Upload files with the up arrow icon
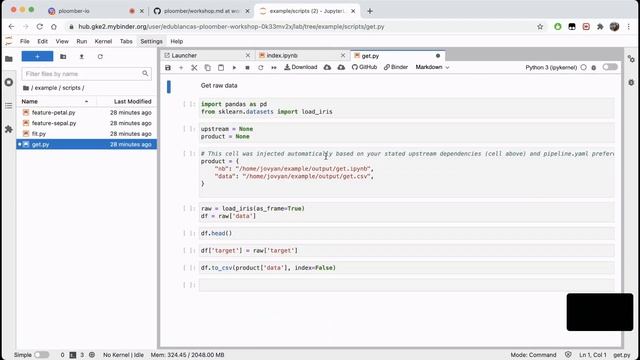 82,57
